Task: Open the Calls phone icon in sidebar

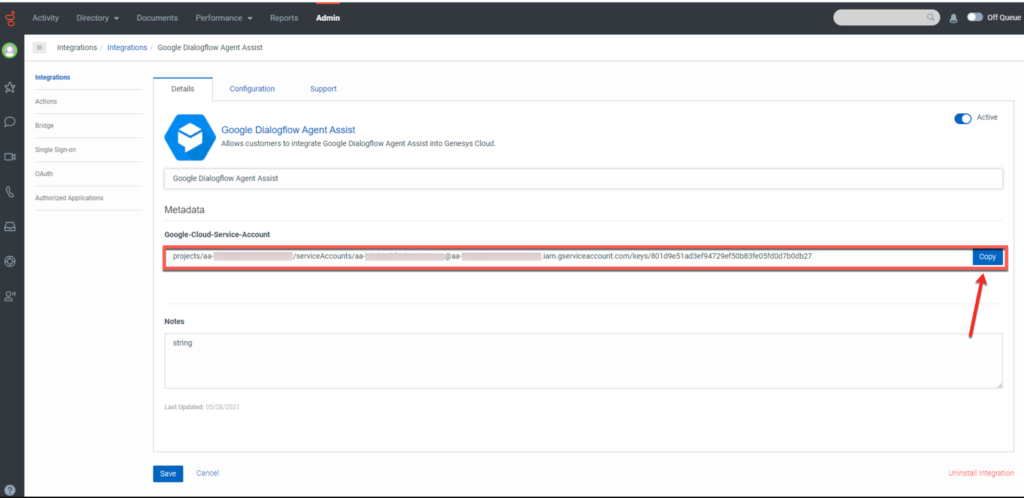Action: coord(10,191)
